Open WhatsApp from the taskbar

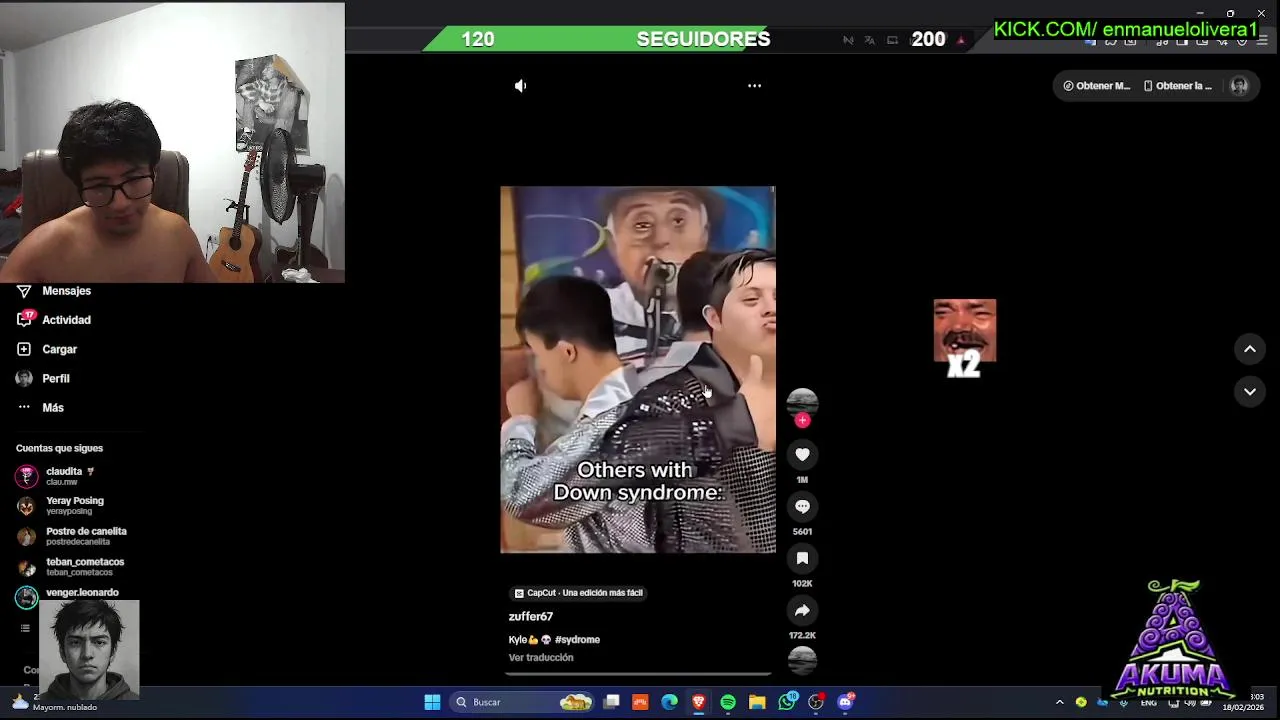(x=787, y=702)
